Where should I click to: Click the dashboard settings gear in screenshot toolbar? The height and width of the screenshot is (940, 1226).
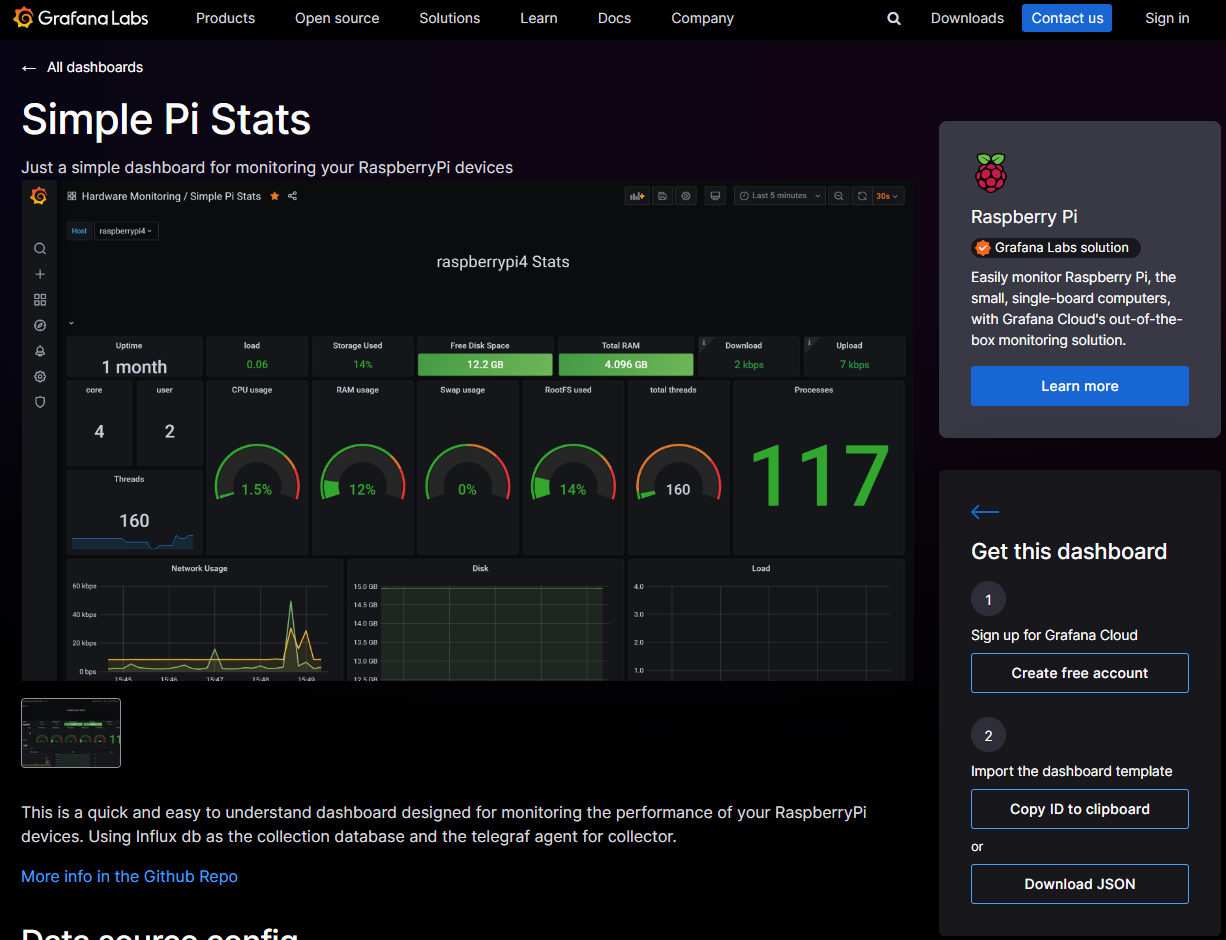click(686, 196)
